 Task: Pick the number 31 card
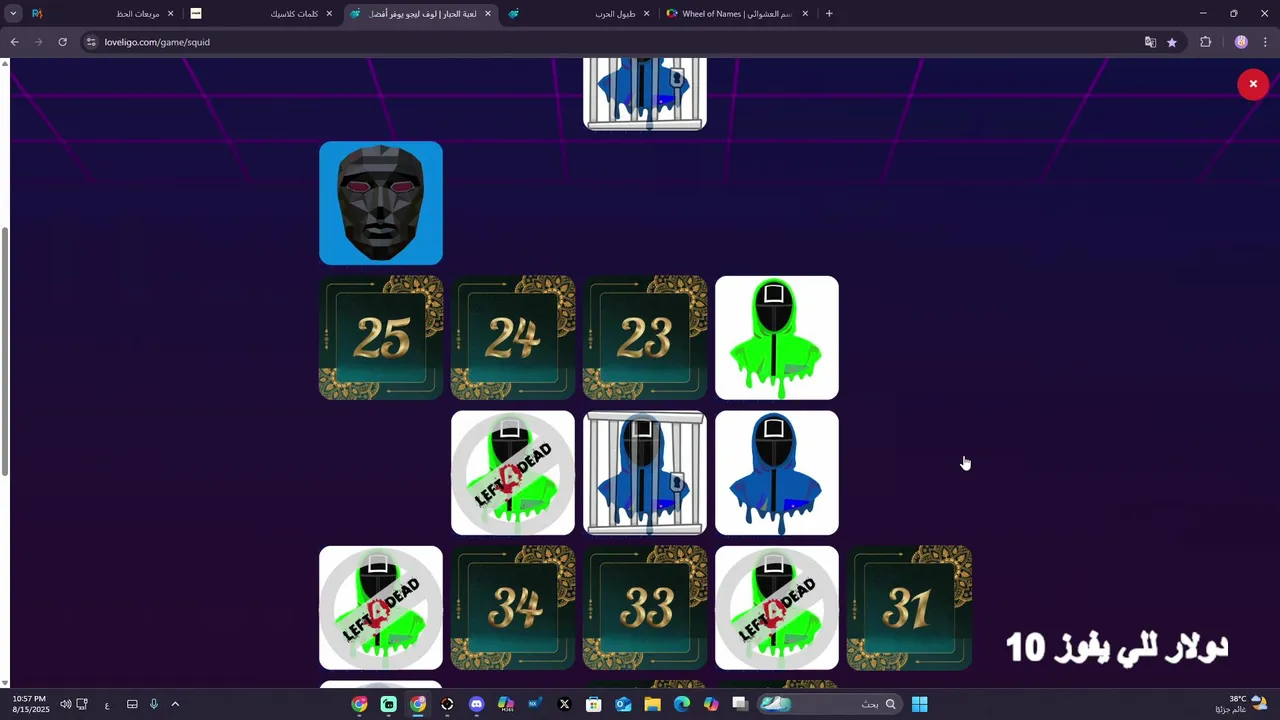[909, 608]
